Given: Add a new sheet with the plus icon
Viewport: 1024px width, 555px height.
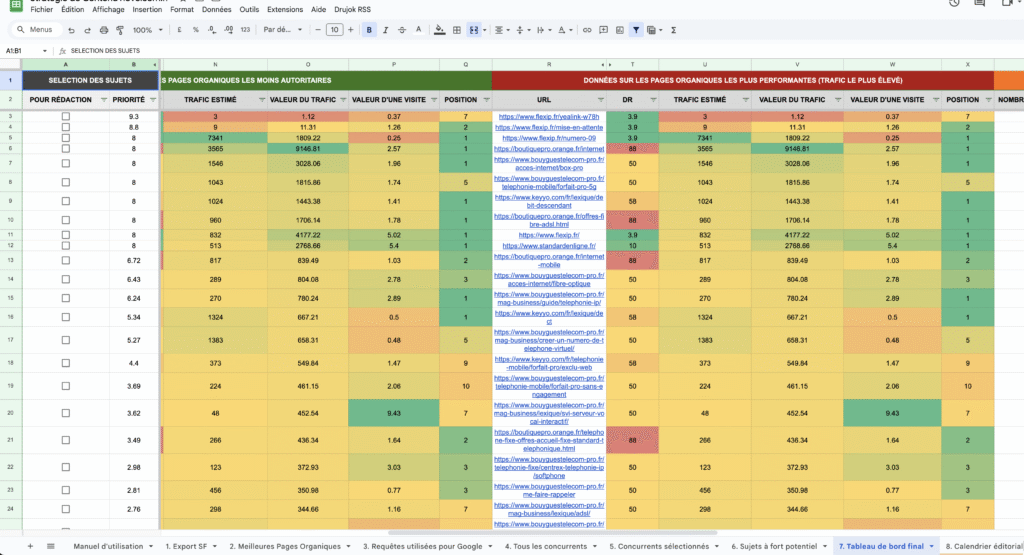Looking at the screenshot, I should click(30, 546).
